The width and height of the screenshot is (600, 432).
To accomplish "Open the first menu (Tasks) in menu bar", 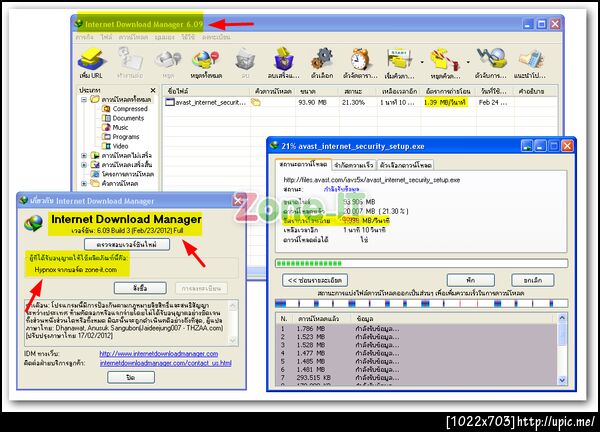I will pos(85,37).
